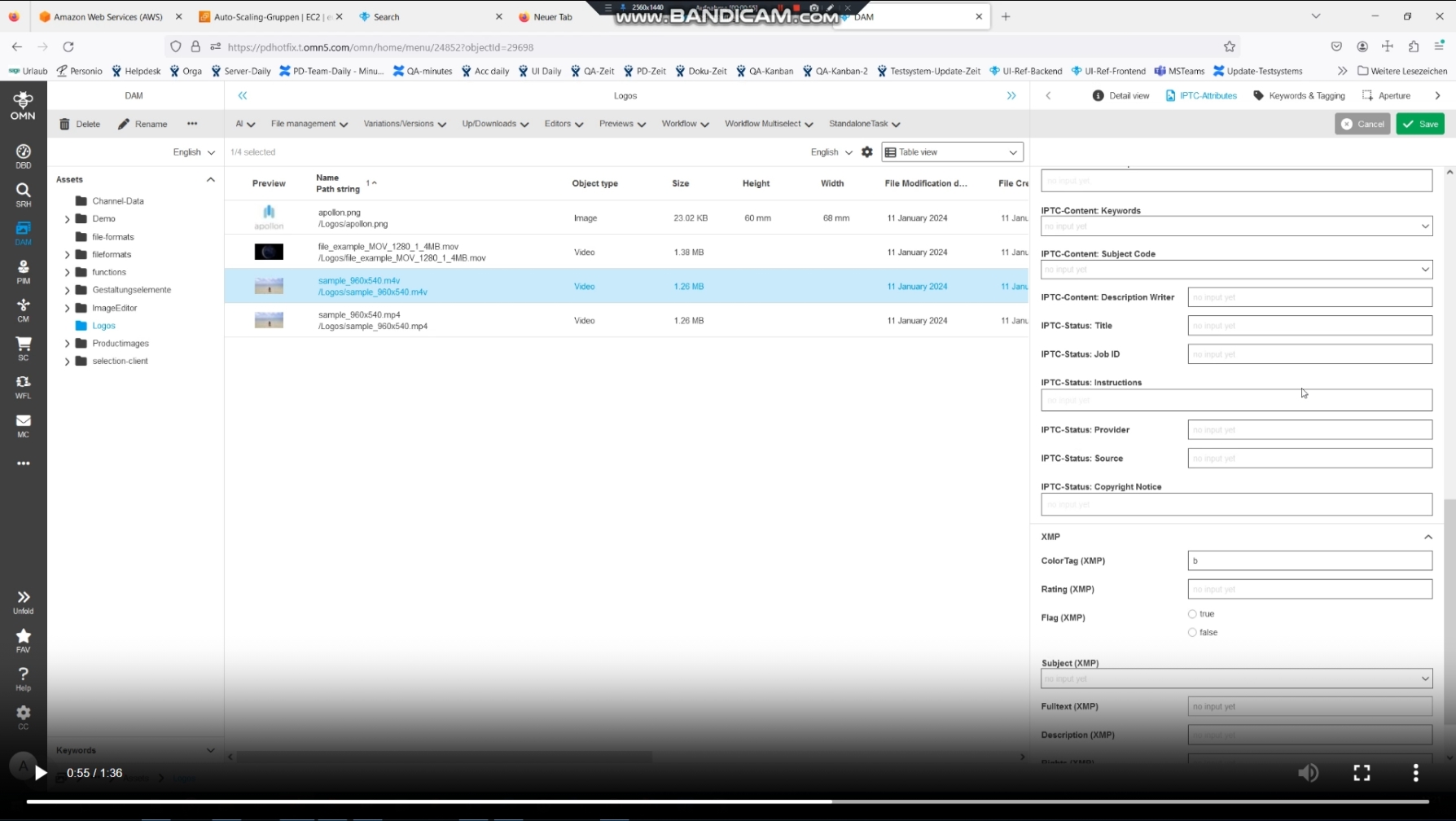Open the PIM module in sidebar

coord(23,271)
